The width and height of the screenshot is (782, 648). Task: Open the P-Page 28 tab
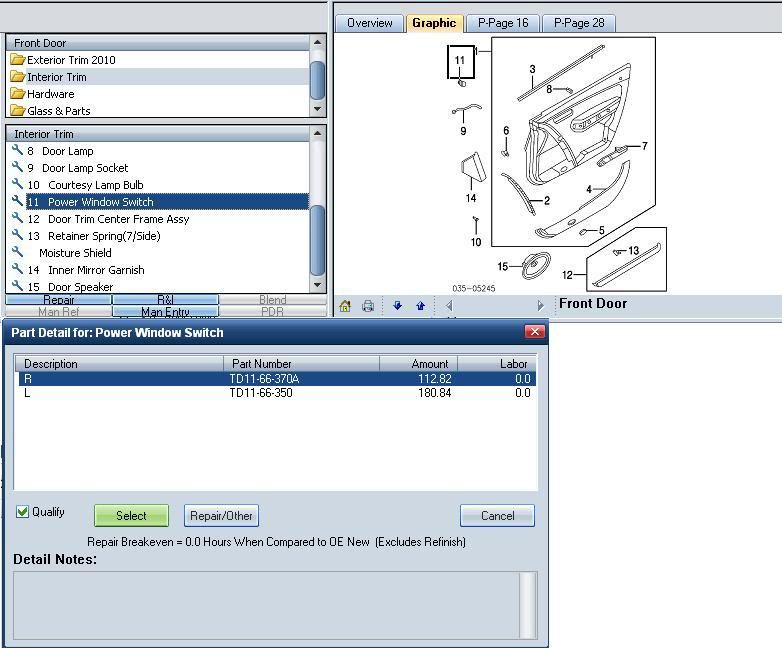[579, 23]
